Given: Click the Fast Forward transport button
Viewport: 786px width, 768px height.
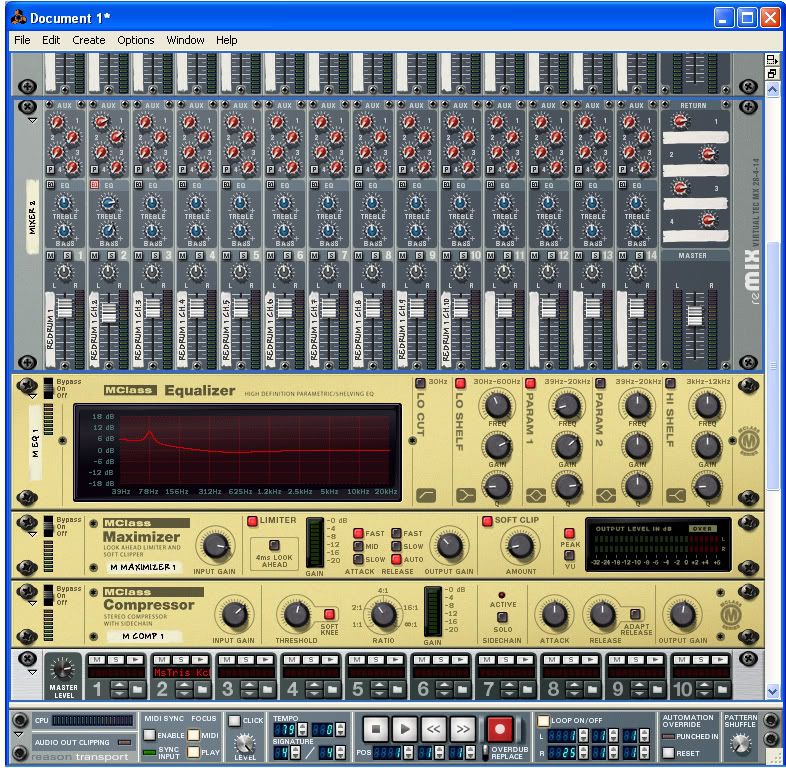Looking at the screenshot, I should coord(464,729).
